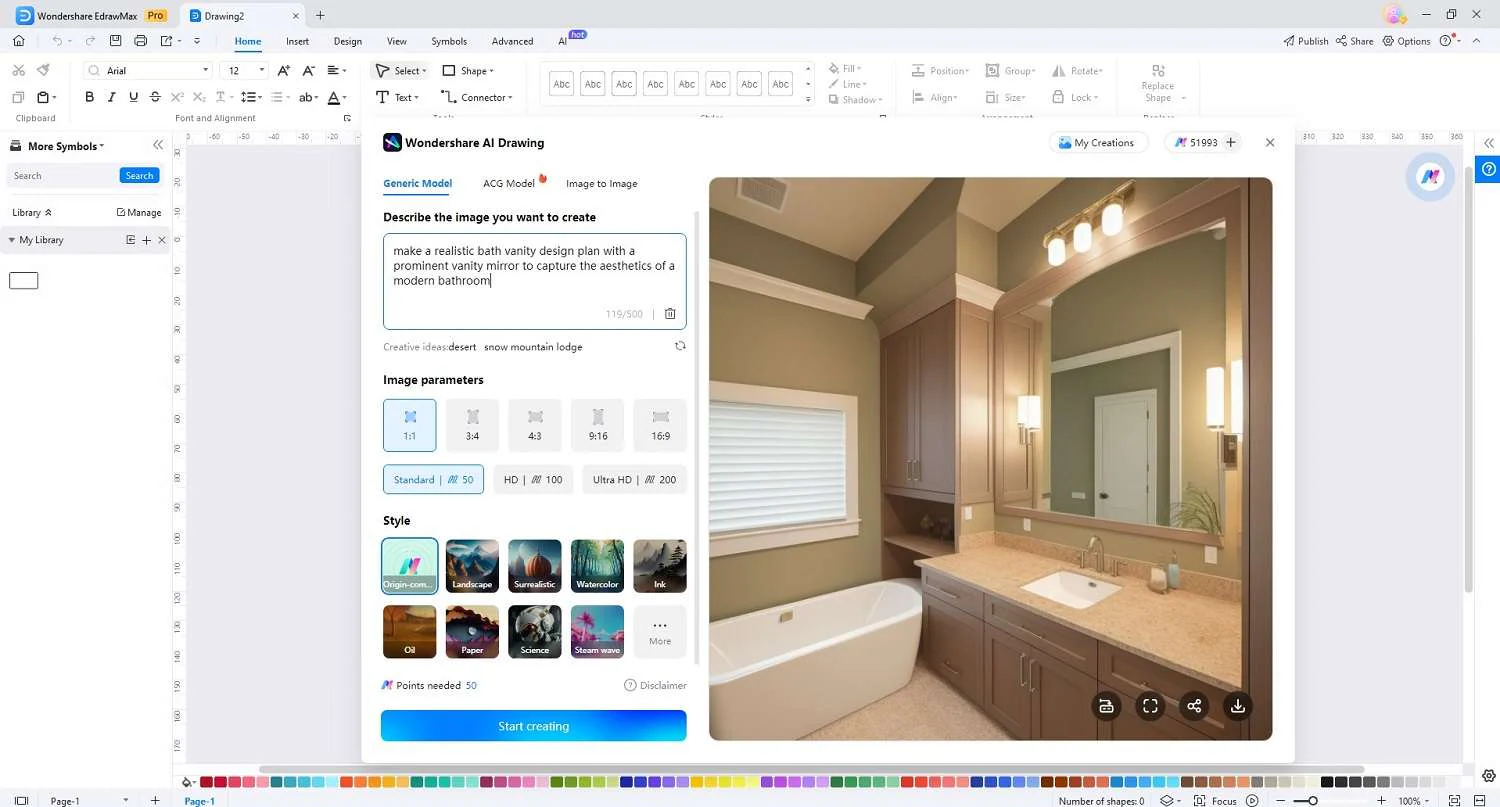The image size is (1500, 807).
Task: Click the Help question mark in right sidebar
Action: coord(1489,170)
